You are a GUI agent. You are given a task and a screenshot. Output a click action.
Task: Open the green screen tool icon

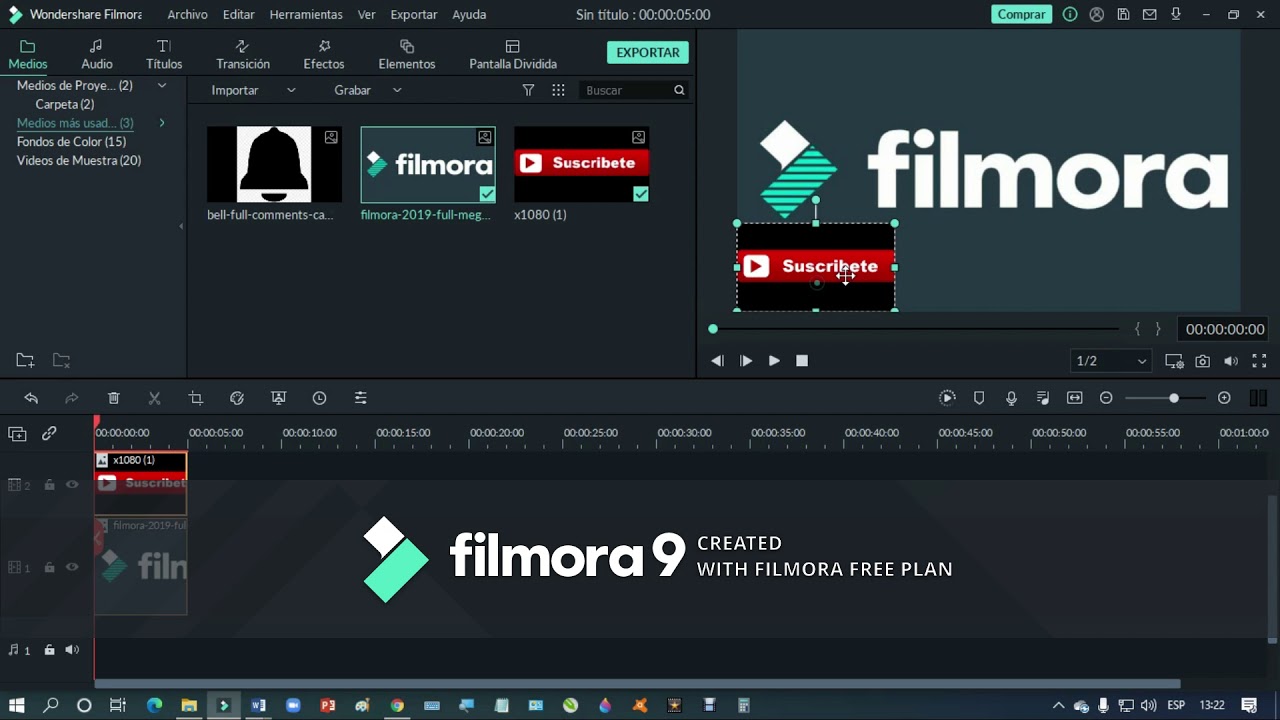[279, 398]
